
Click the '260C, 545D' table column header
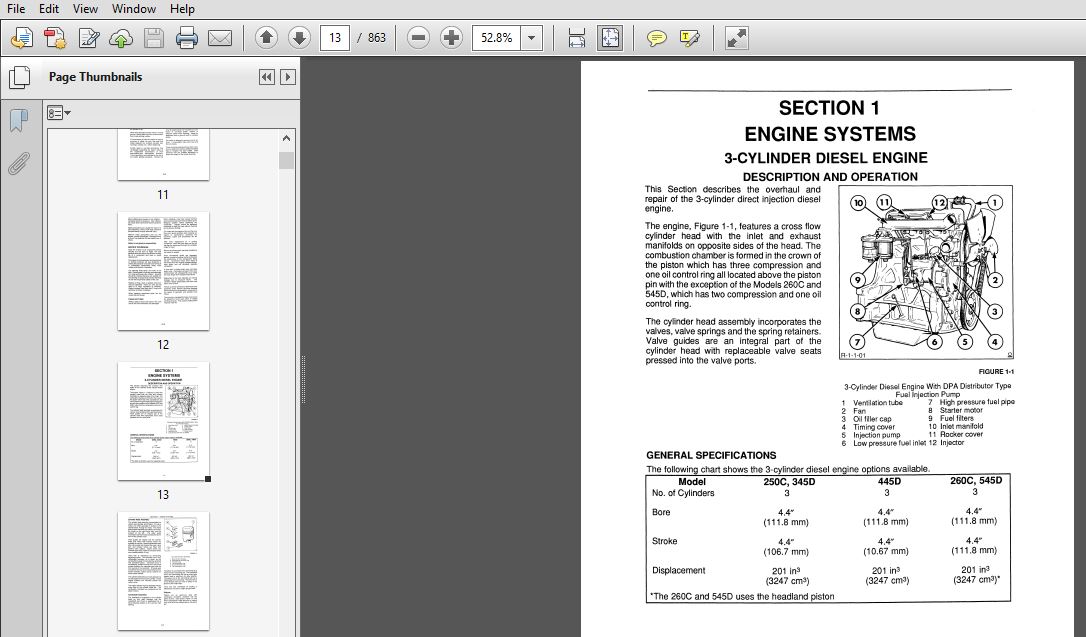(x=976, y=481)
